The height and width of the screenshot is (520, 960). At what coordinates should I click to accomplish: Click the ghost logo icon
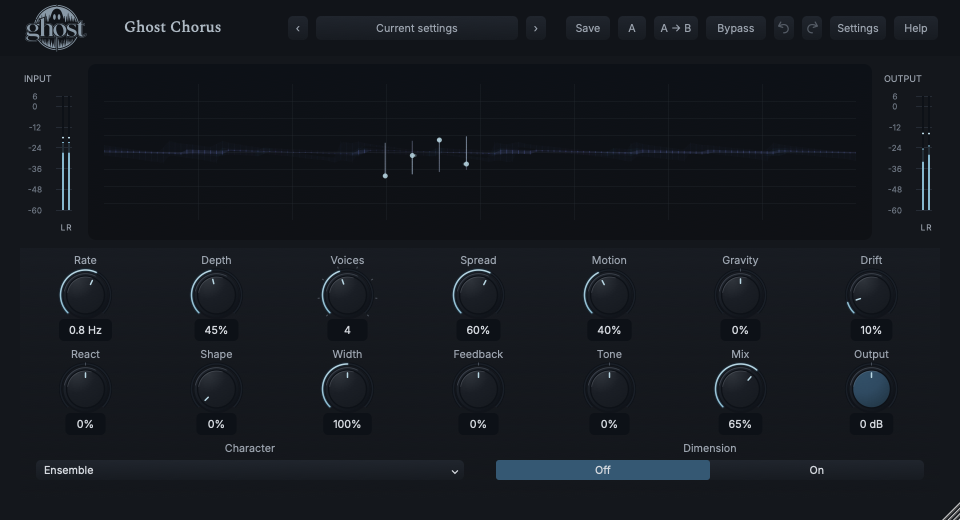click(55, 28)
